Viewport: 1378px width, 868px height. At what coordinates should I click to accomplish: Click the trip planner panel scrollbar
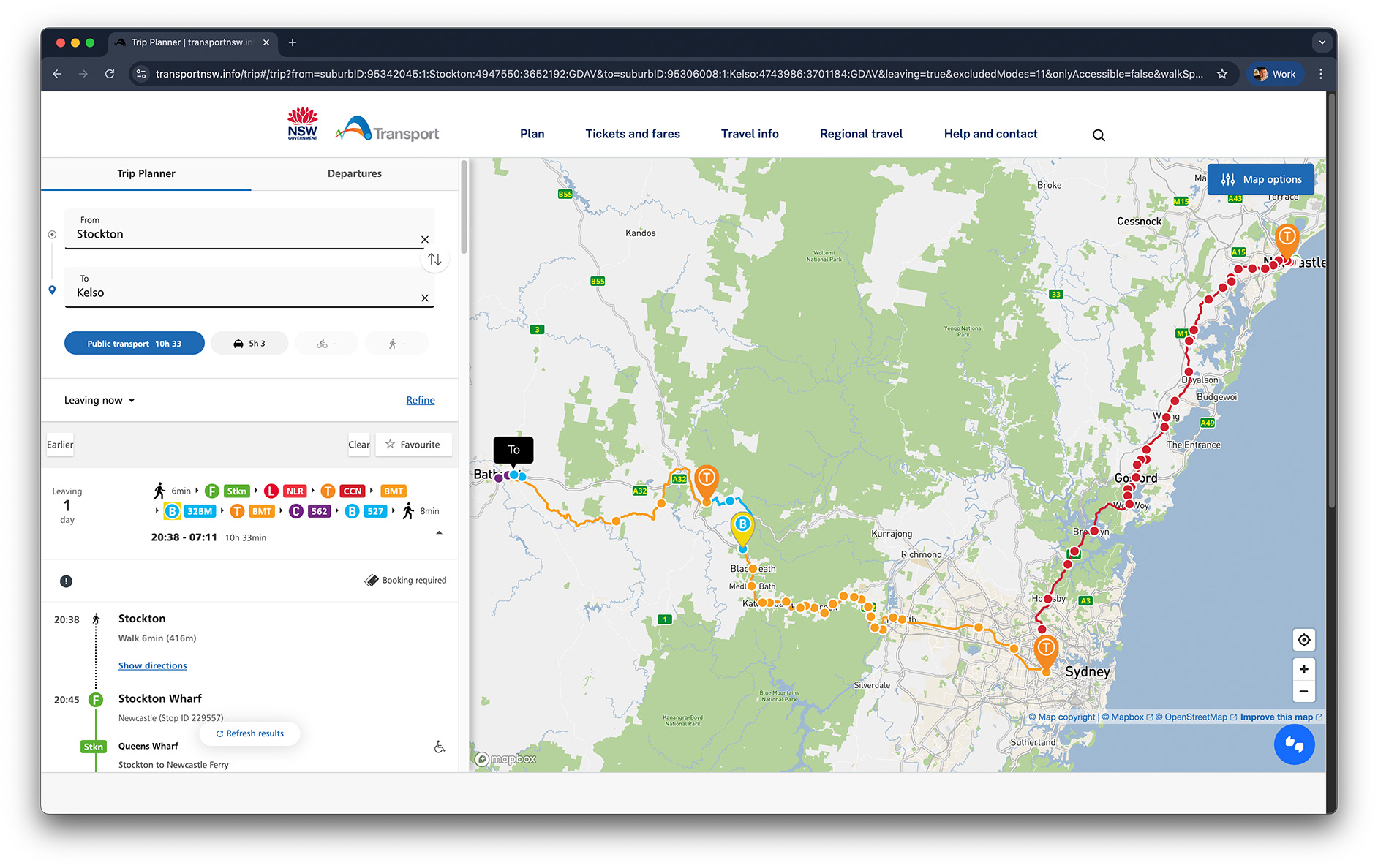click(464, 208)
